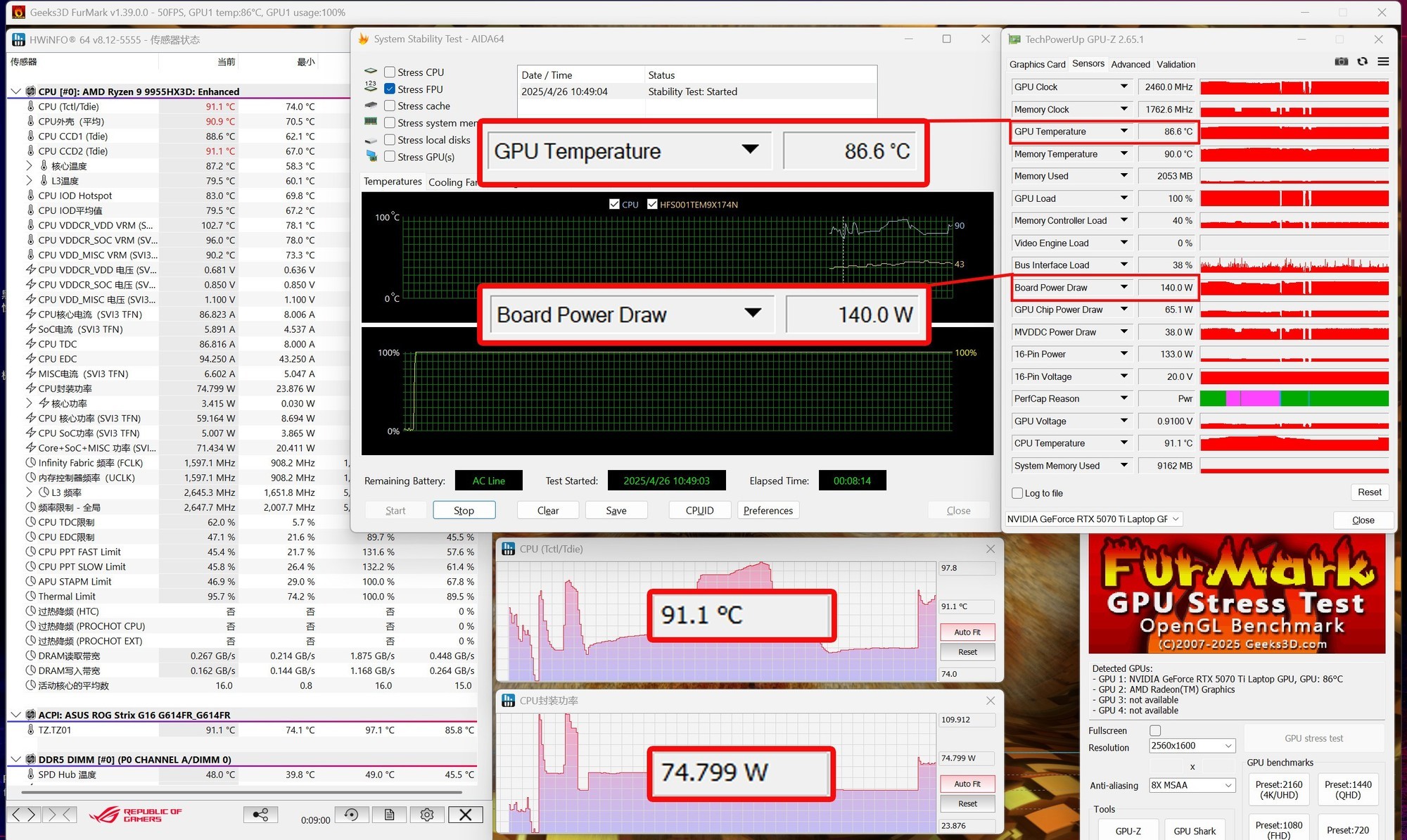The height and width of the screenshot is (840, 1407).
Task: Open FurMark Resolution 2560x1600 dropdown
Action: [x=1192, y=746]
